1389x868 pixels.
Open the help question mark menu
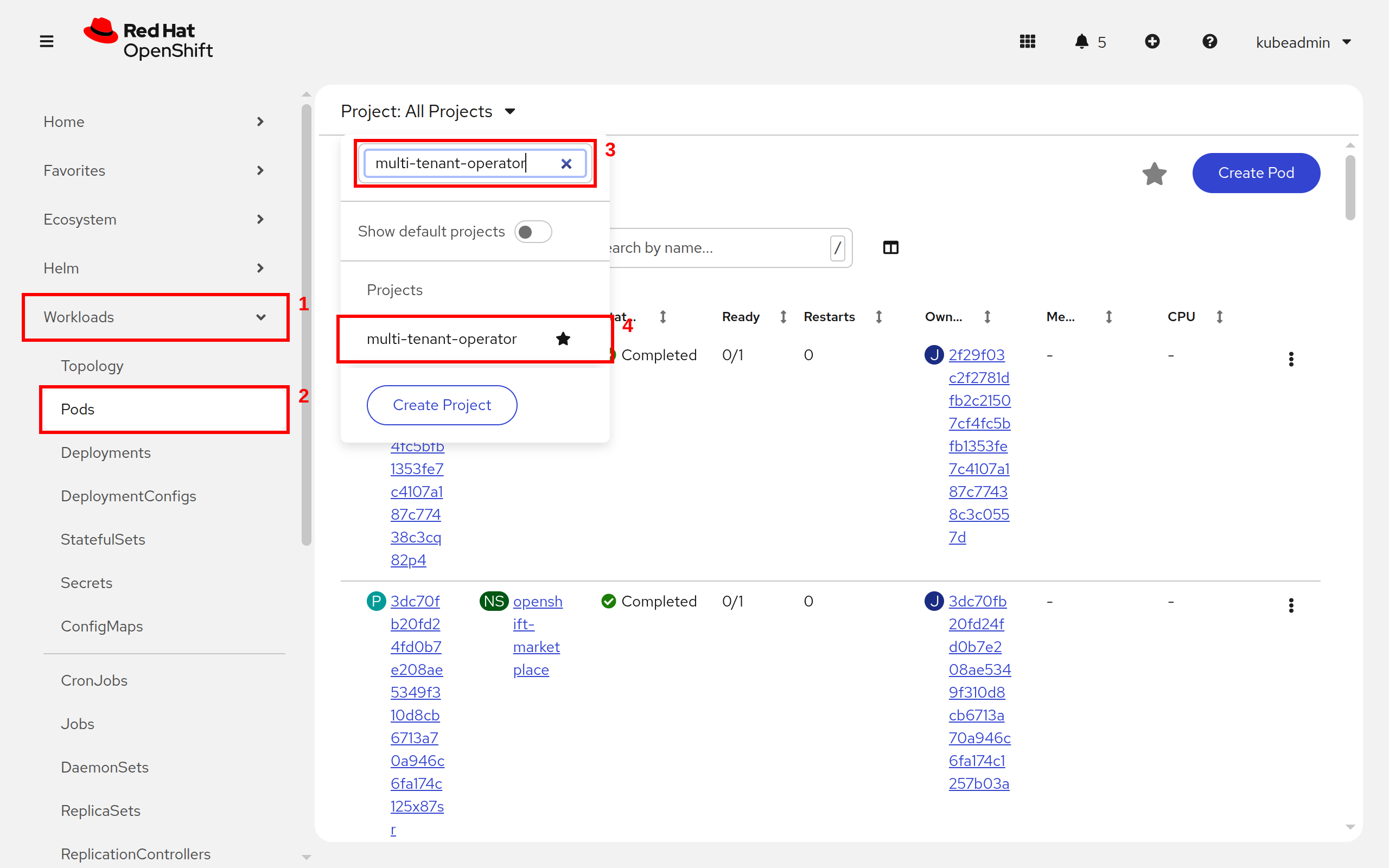coord(1209,41)
